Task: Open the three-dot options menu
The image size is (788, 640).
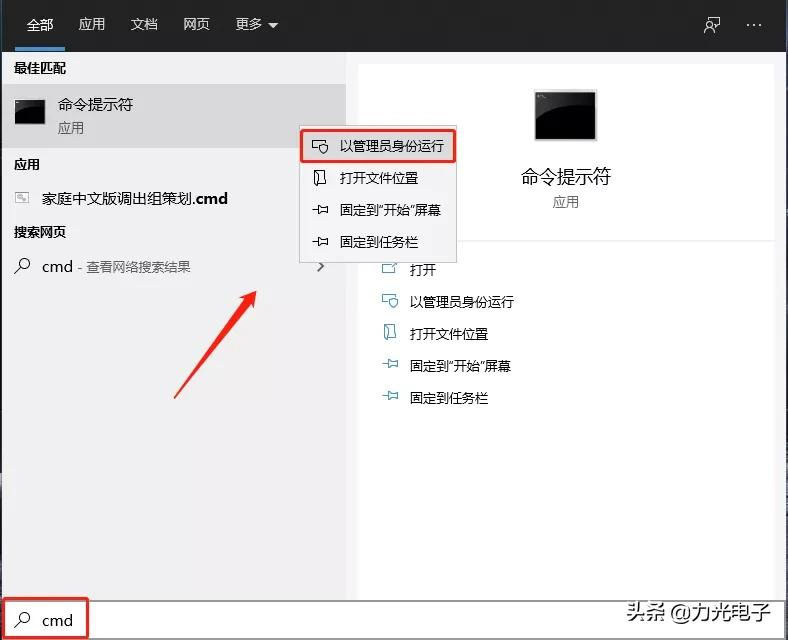Action: pyautogui.click(x=754, y=25)
